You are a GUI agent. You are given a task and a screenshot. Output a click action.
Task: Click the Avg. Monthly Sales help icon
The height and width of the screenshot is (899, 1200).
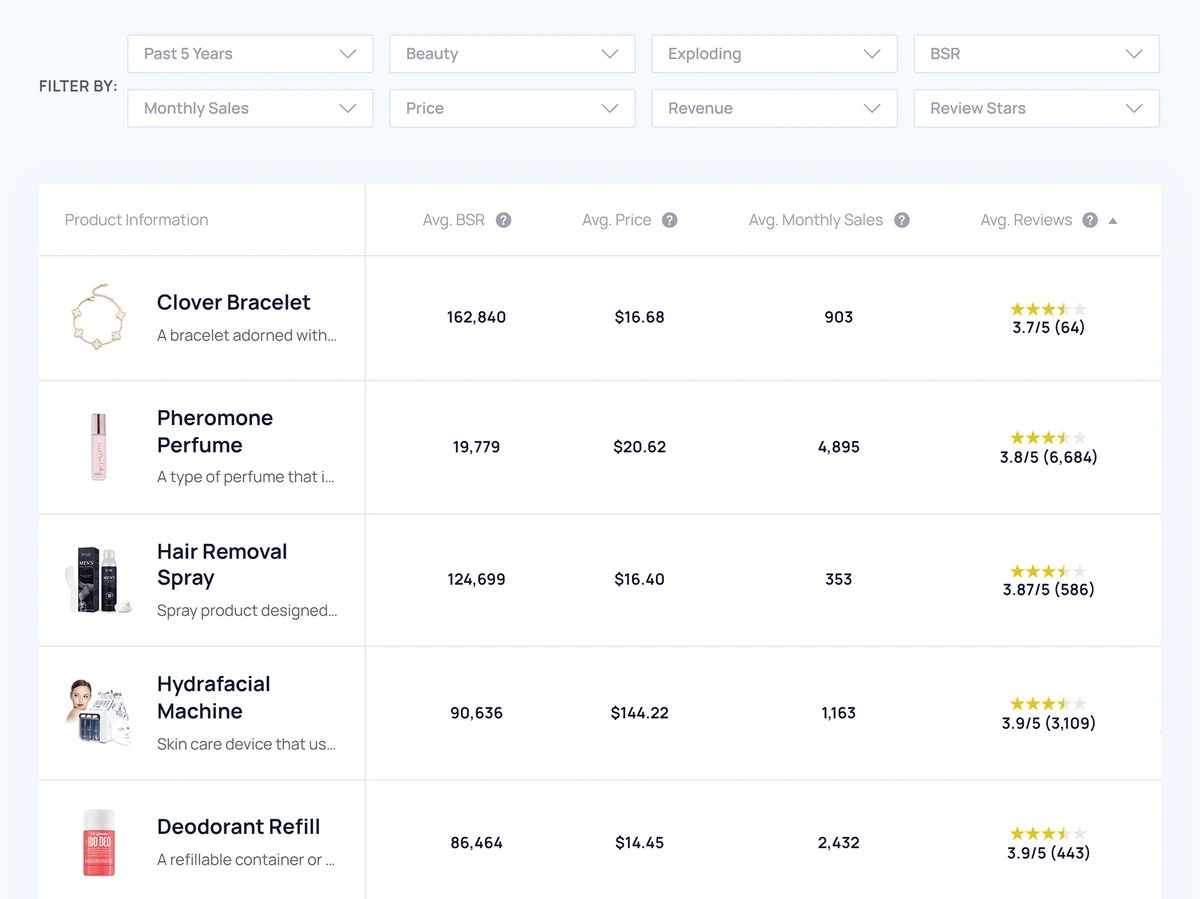901,220
